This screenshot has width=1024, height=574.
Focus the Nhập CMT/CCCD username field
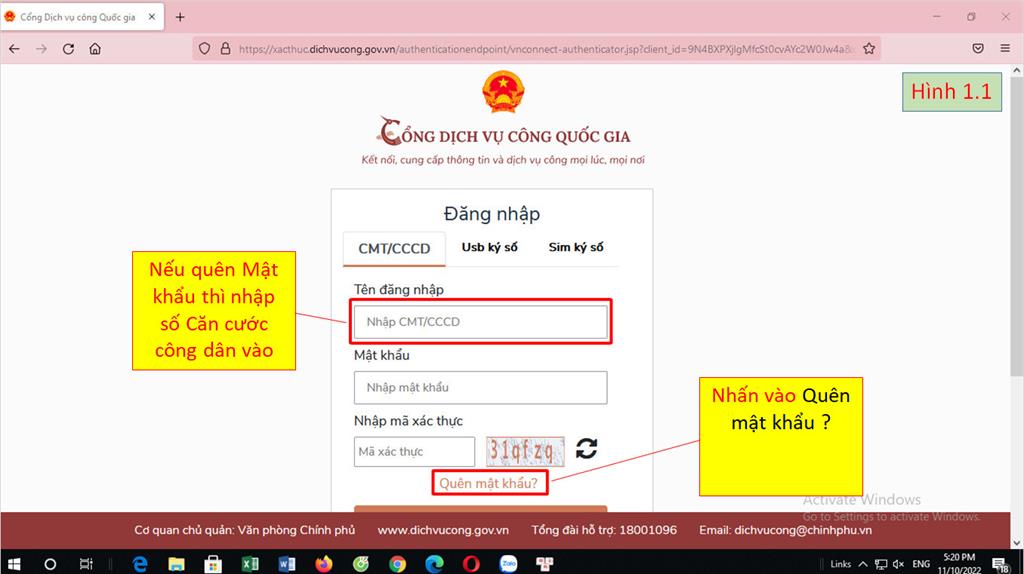click(481, 322)
